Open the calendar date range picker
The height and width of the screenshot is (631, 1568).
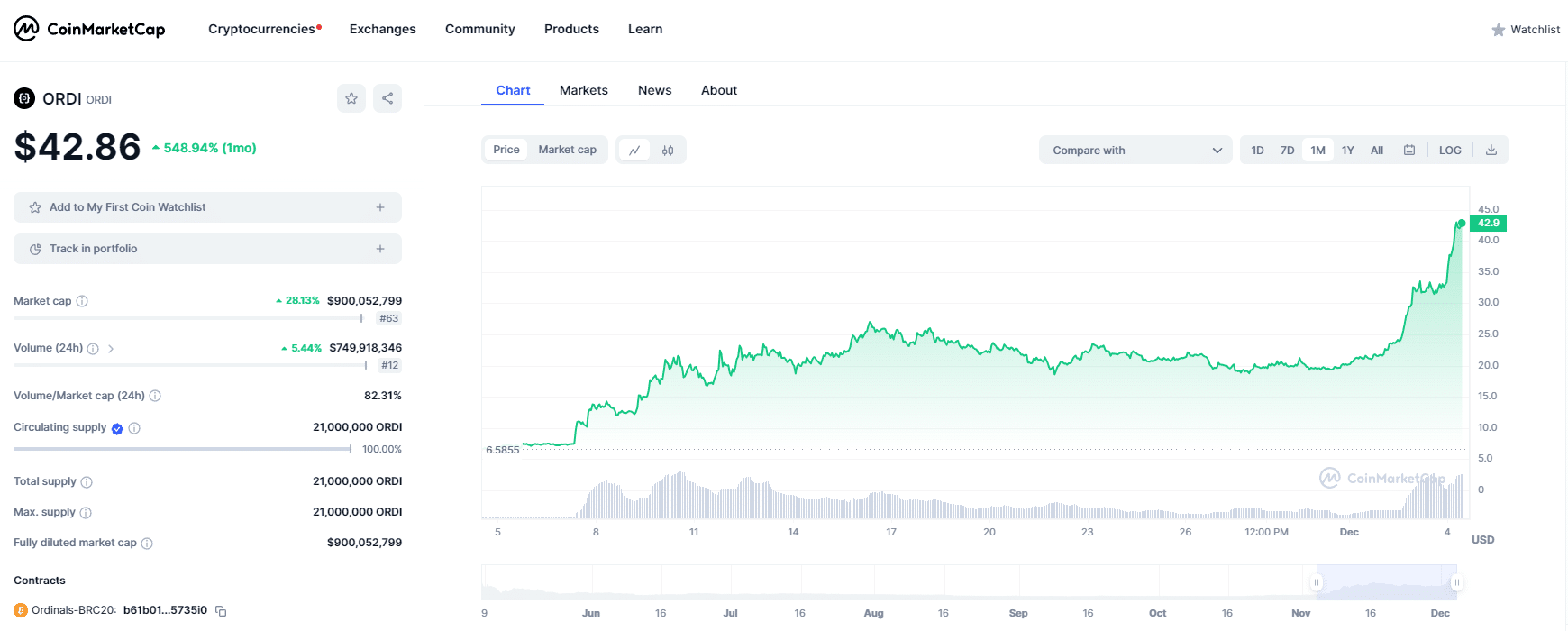1409,151
